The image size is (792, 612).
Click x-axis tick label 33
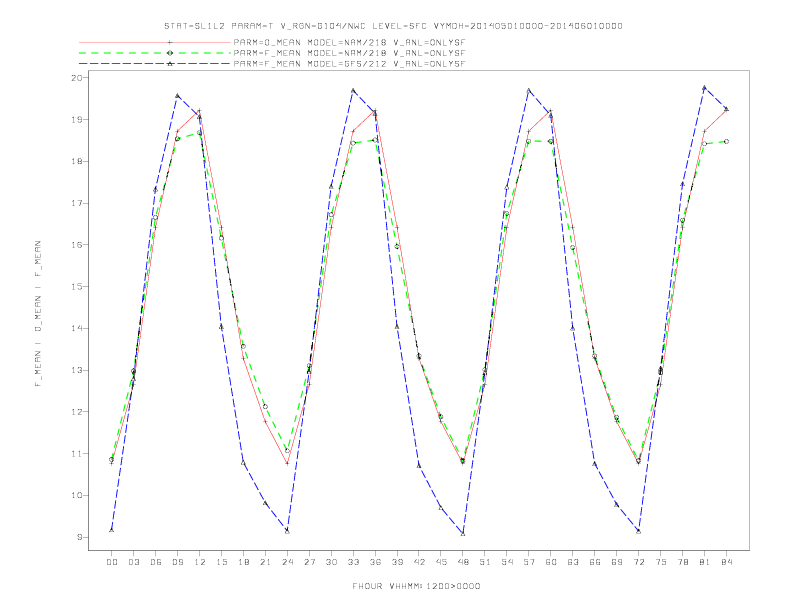click(x=353, y=562)
